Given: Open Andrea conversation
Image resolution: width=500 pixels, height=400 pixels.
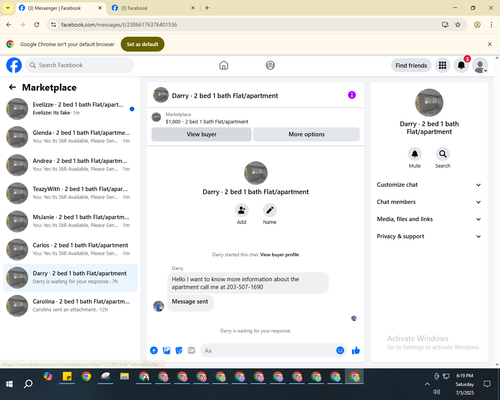Looking at the screenshot, I should (x=70, y=165).
